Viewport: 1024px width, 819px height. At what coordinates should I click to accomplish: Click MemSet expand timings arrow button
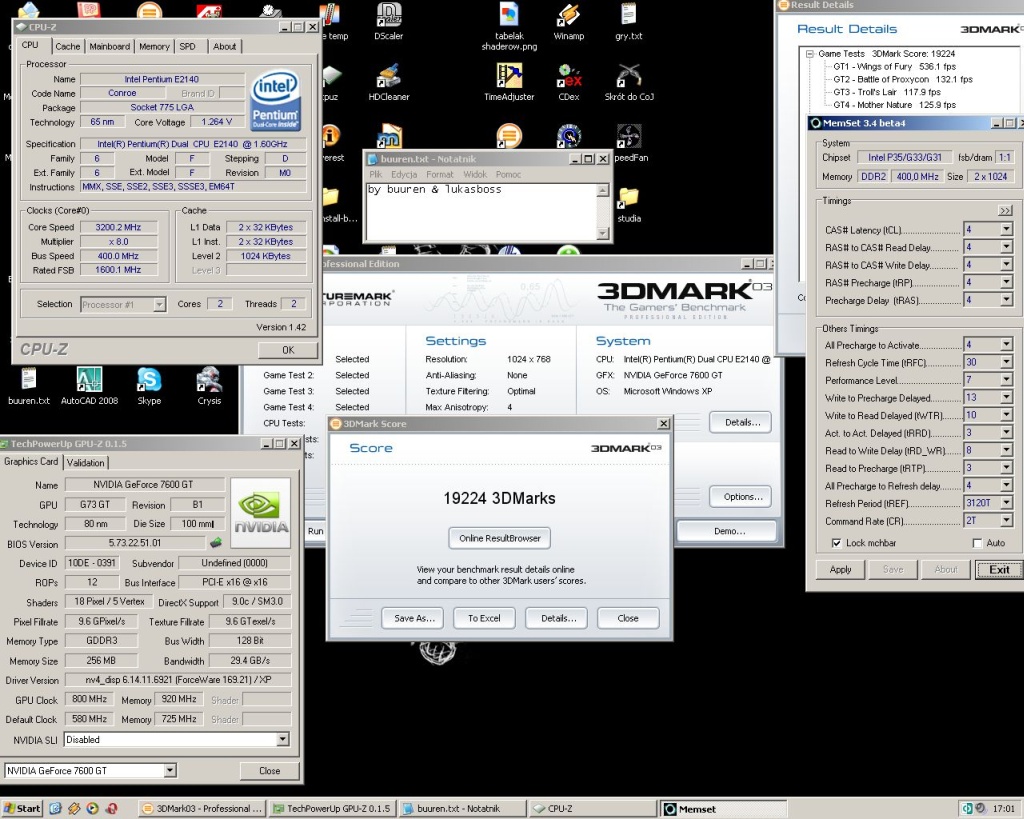point(1005,210)
